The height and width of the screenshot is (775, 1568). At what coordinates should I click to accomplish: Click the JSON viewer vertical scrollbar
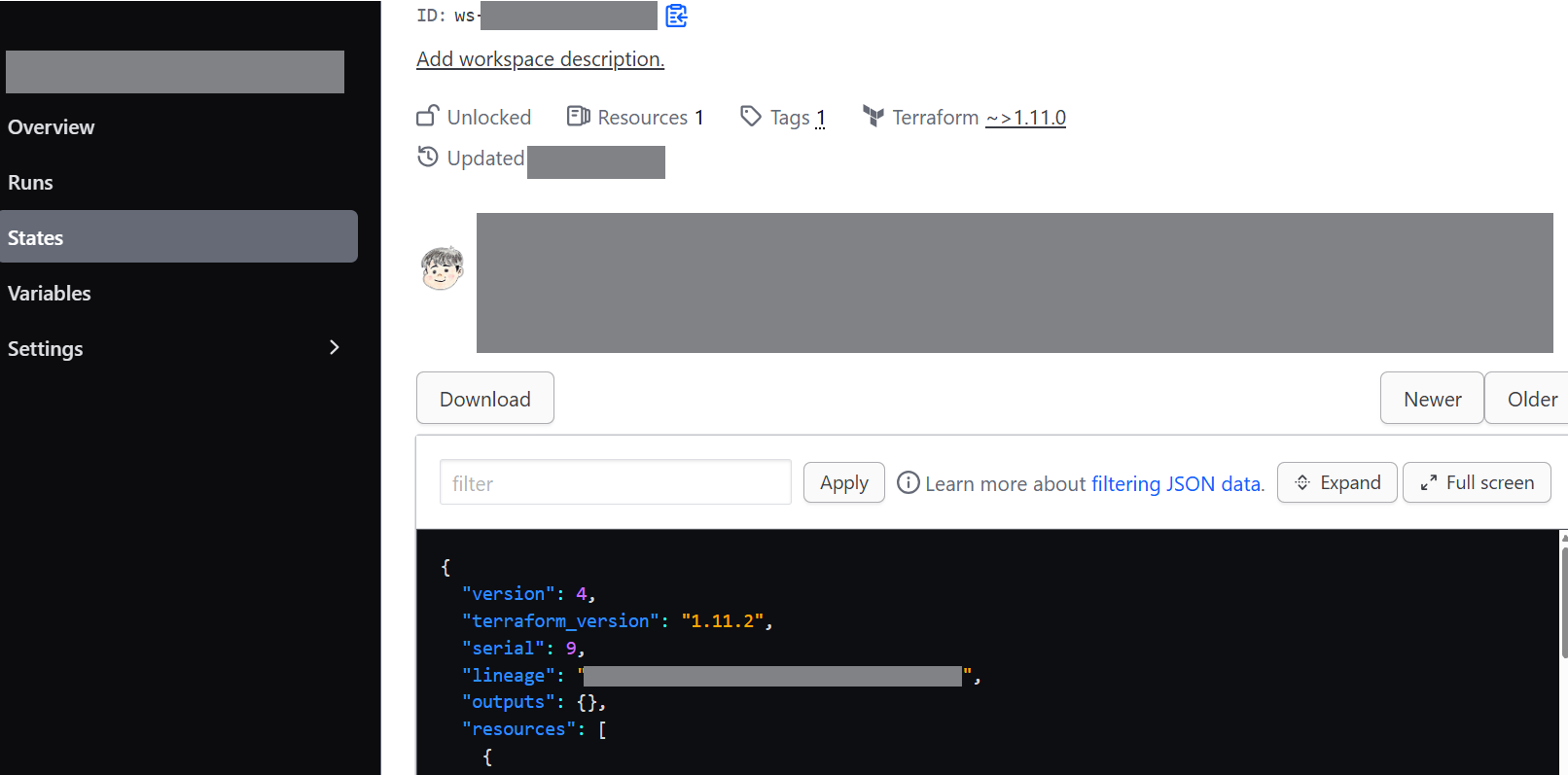[x=1564, y=603]
